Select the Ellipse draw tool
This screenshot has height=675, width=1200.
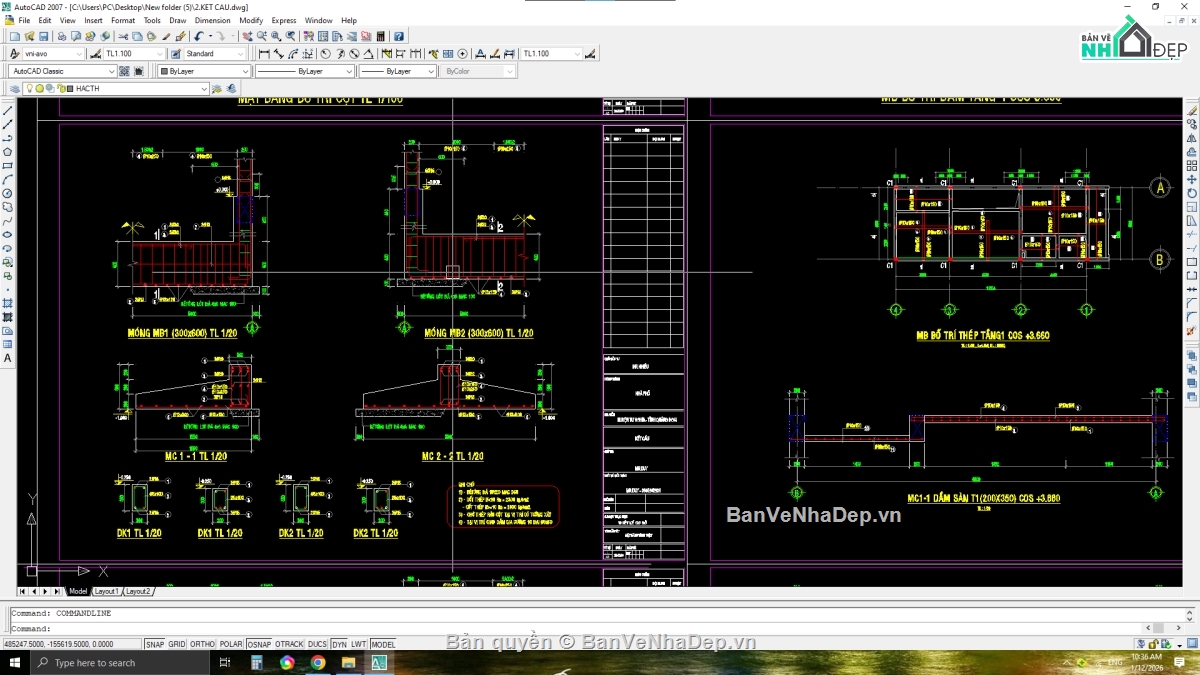coord(8,234)
